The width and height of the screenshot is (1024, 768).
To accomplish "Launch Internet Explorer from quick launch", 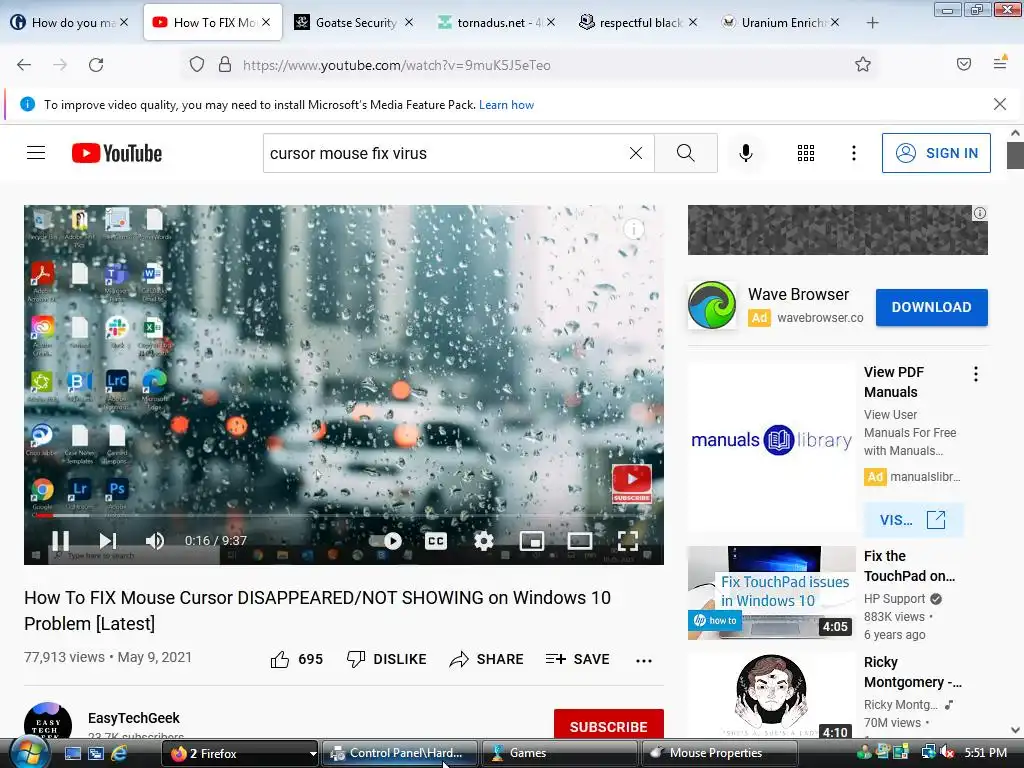I will (120, 753).
